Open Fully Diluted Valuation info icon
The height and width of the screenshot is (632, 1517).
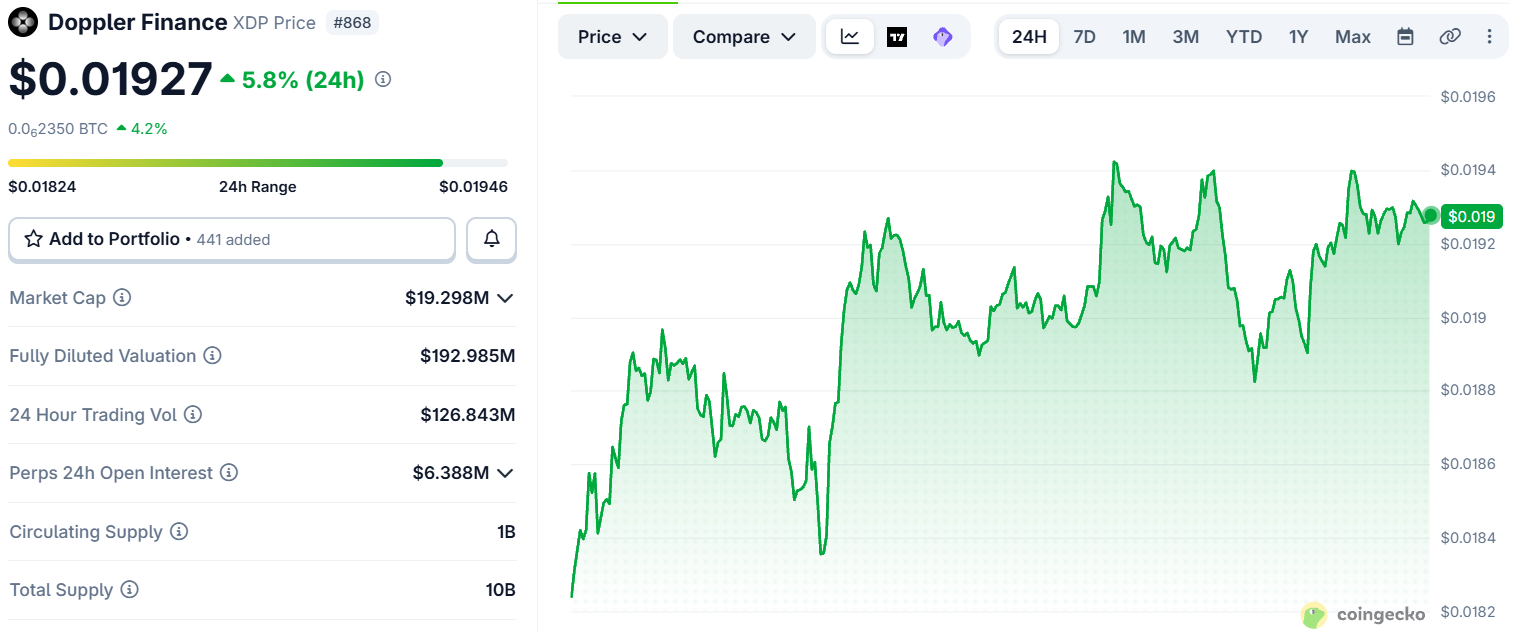point(212,356)
